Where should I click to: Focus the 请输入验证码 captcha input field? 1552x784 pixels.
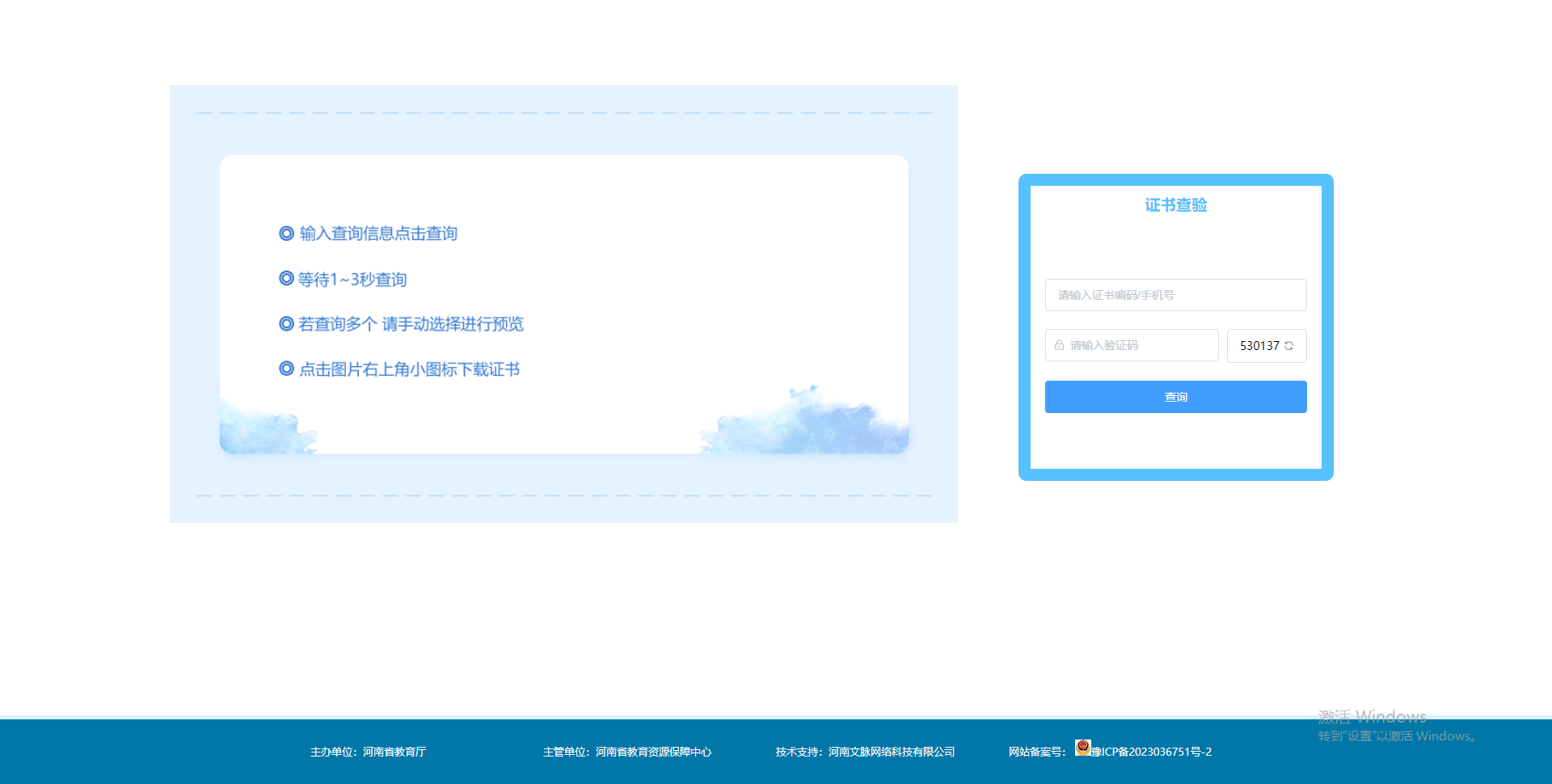coord(1140,345)
